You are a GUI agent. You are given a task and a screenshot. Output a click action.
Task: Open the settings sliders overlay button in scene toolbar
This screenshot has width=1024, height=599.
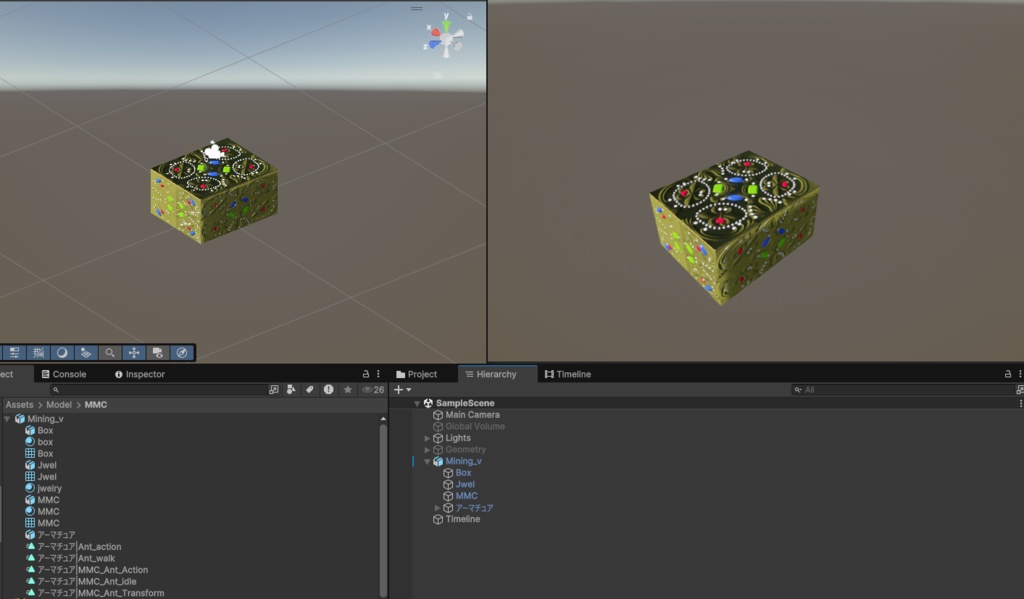click(14, 353)
